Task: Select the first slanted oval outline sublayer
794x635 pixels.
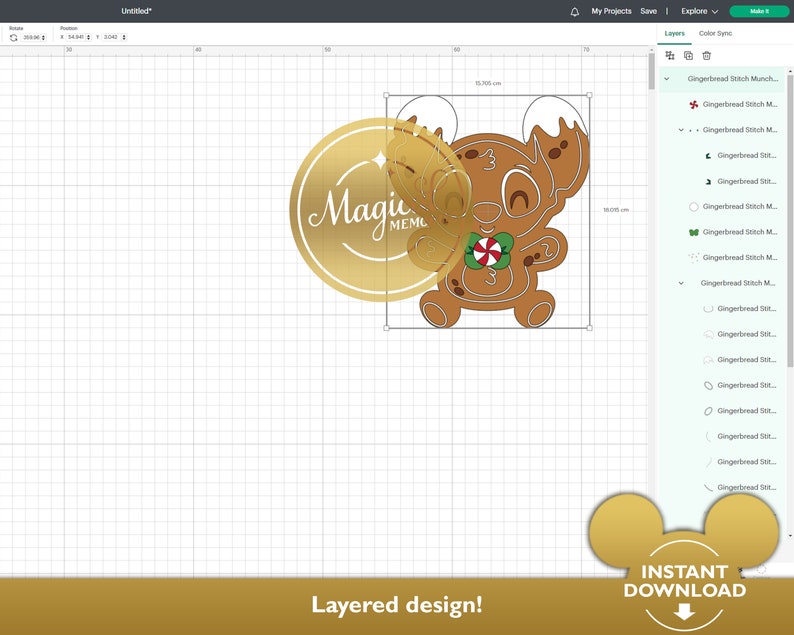Action: tap(708, 385)
